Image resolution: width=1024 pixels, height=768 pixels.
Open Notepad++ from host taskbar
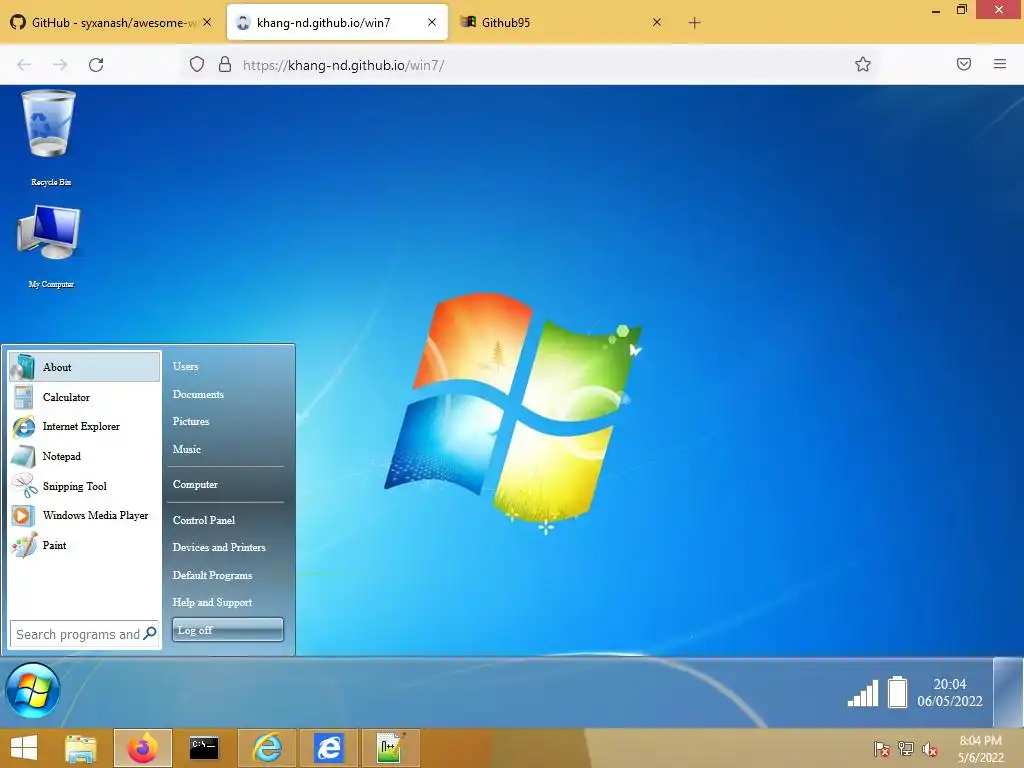(390, 748)
